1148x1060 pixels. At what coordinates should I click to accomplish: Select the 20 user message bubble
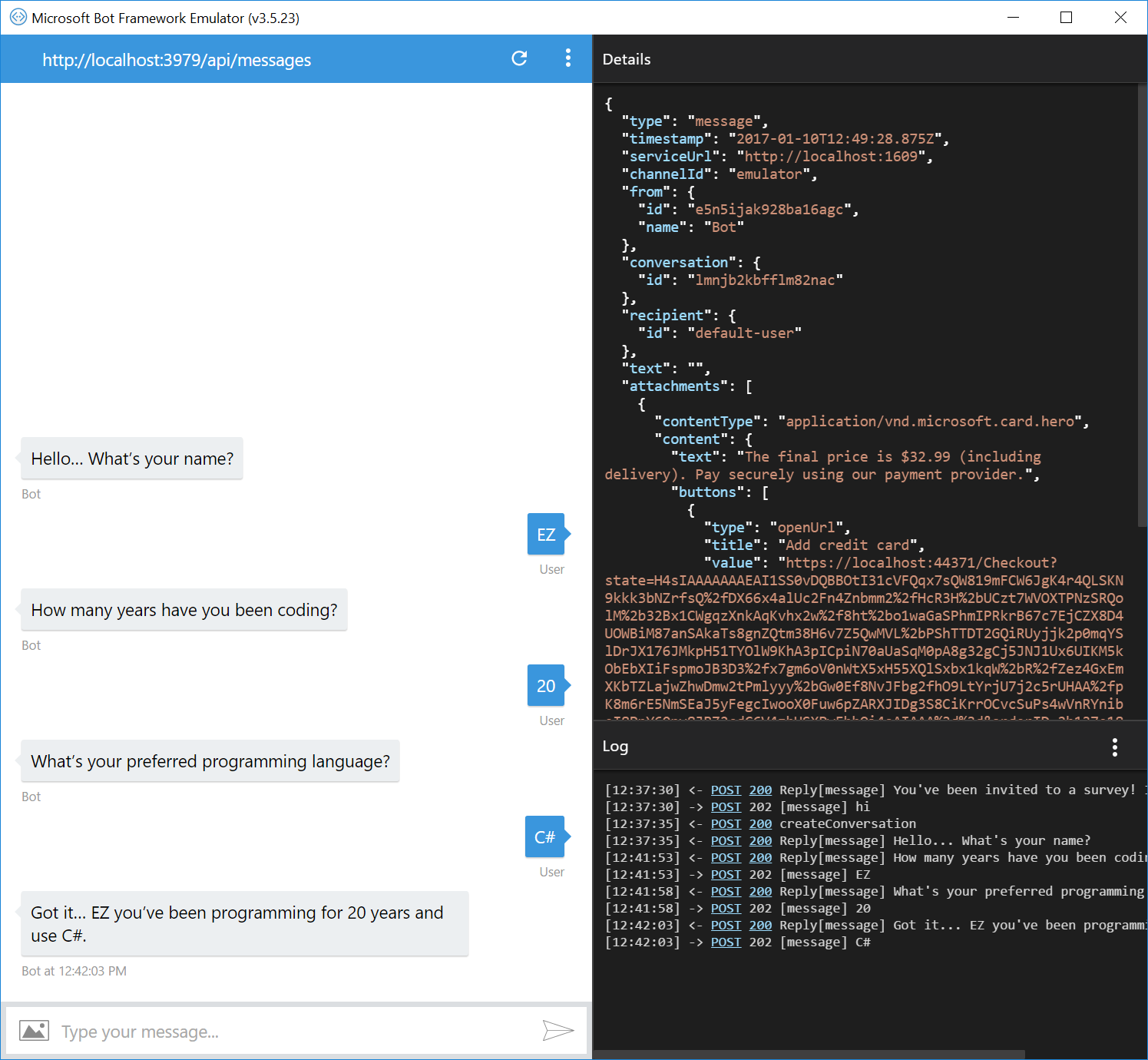(546, 686)
